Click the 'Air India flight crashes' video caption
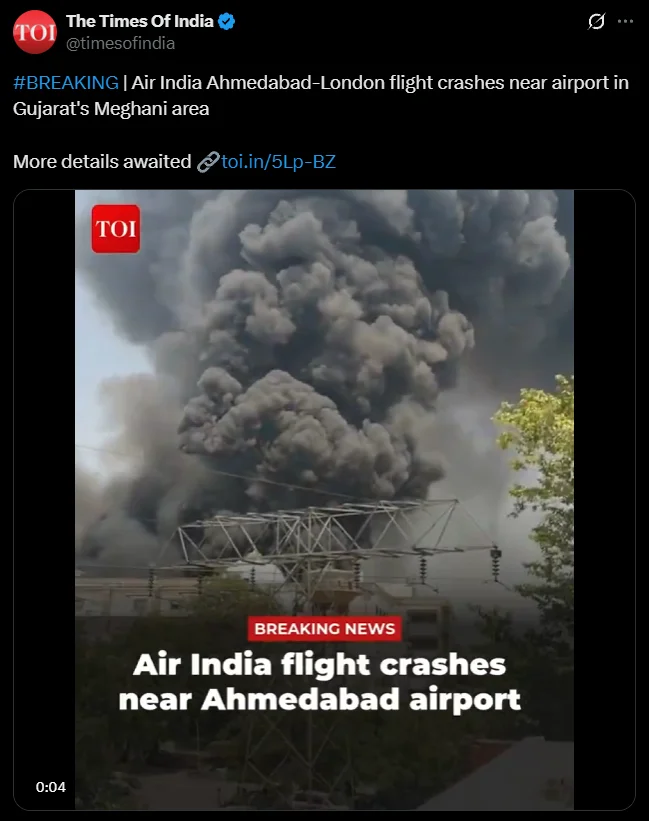 click(319, 664)
